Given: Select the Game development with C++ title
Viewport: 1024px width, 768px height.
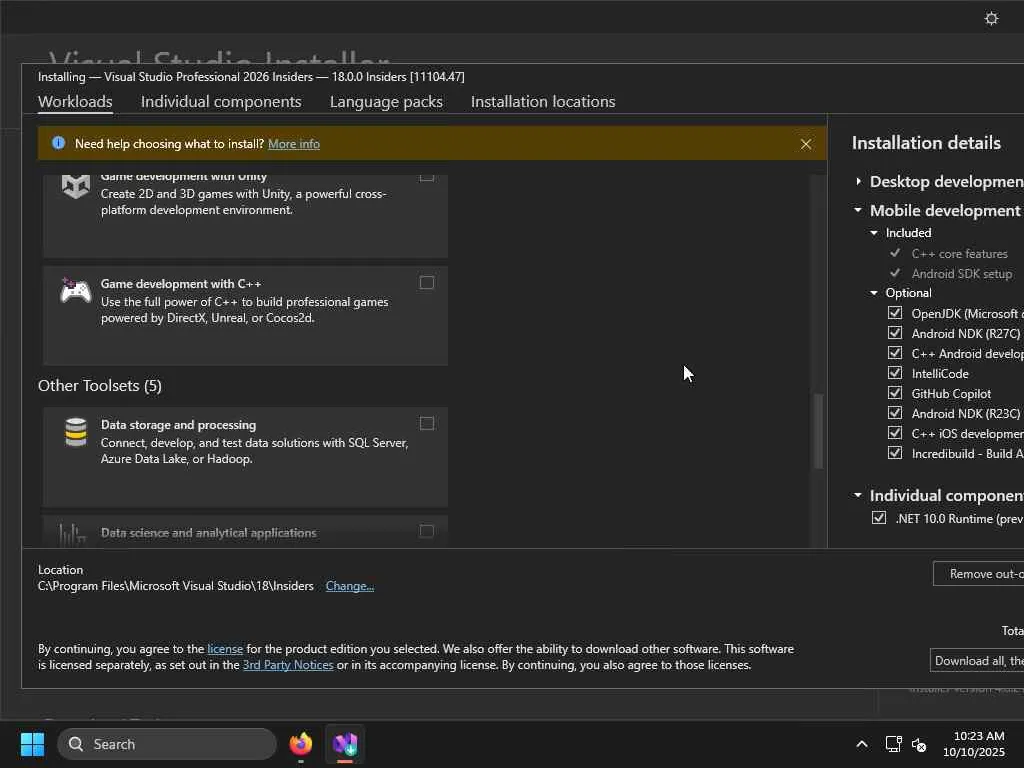Looking at the screenshot, I should (181, 283).
